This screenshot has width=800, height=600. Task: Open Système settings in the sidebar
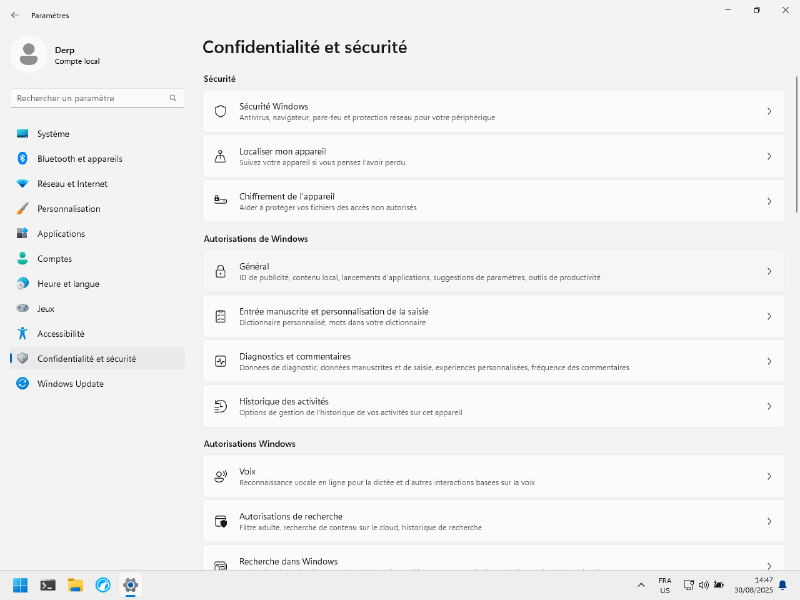click(x=51, y=133)
